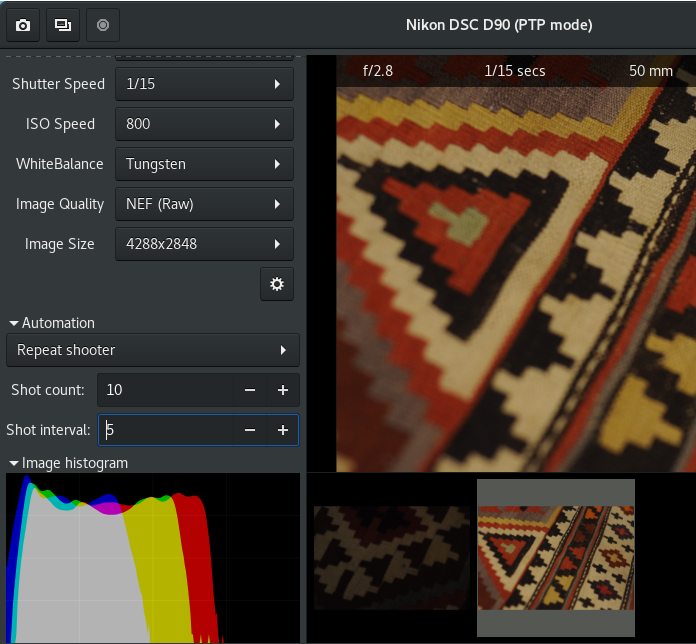Open the Repeat shooter selector
Viewport: 696px width, 644px height.
tap(152, 350)
